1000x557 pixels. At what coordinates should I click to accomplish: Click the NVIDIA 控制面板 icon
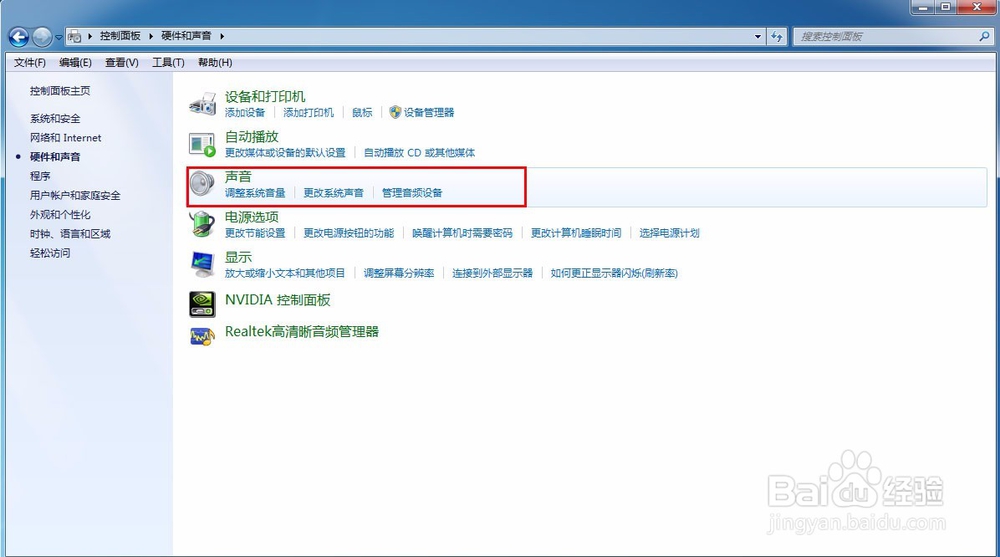[203, 304]
